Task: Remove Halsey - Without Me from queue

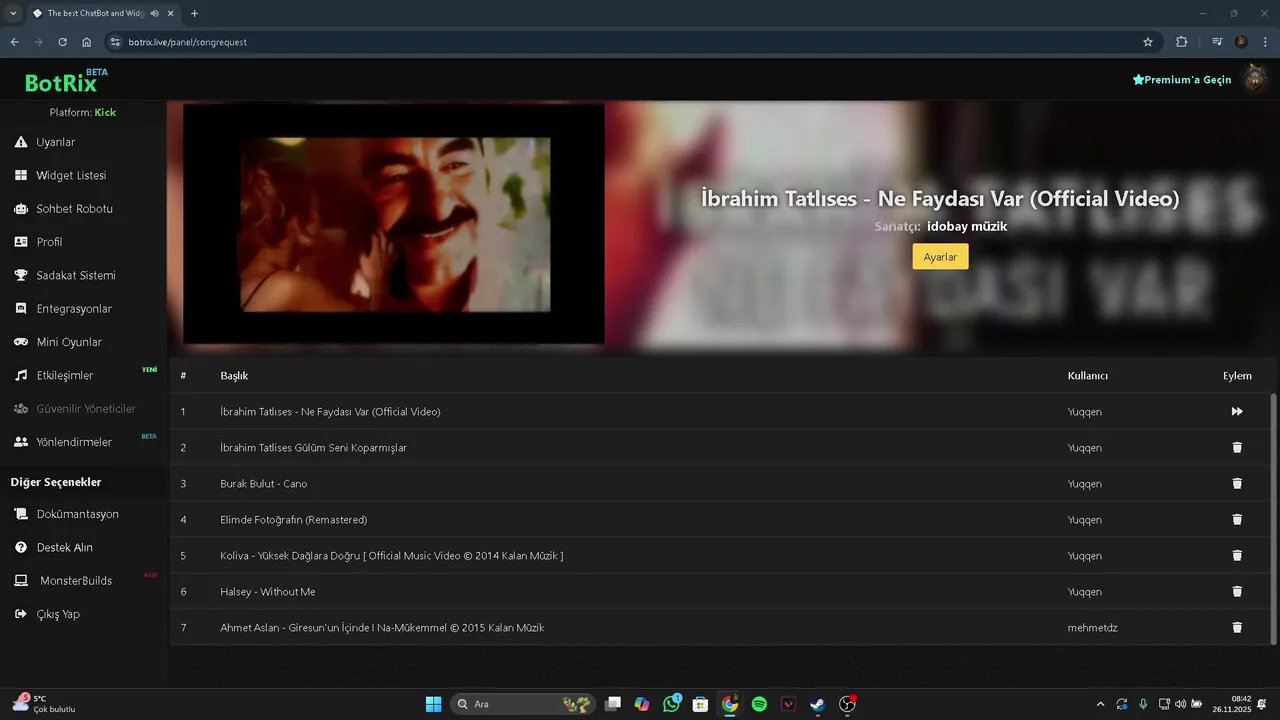Action: 1237,591
